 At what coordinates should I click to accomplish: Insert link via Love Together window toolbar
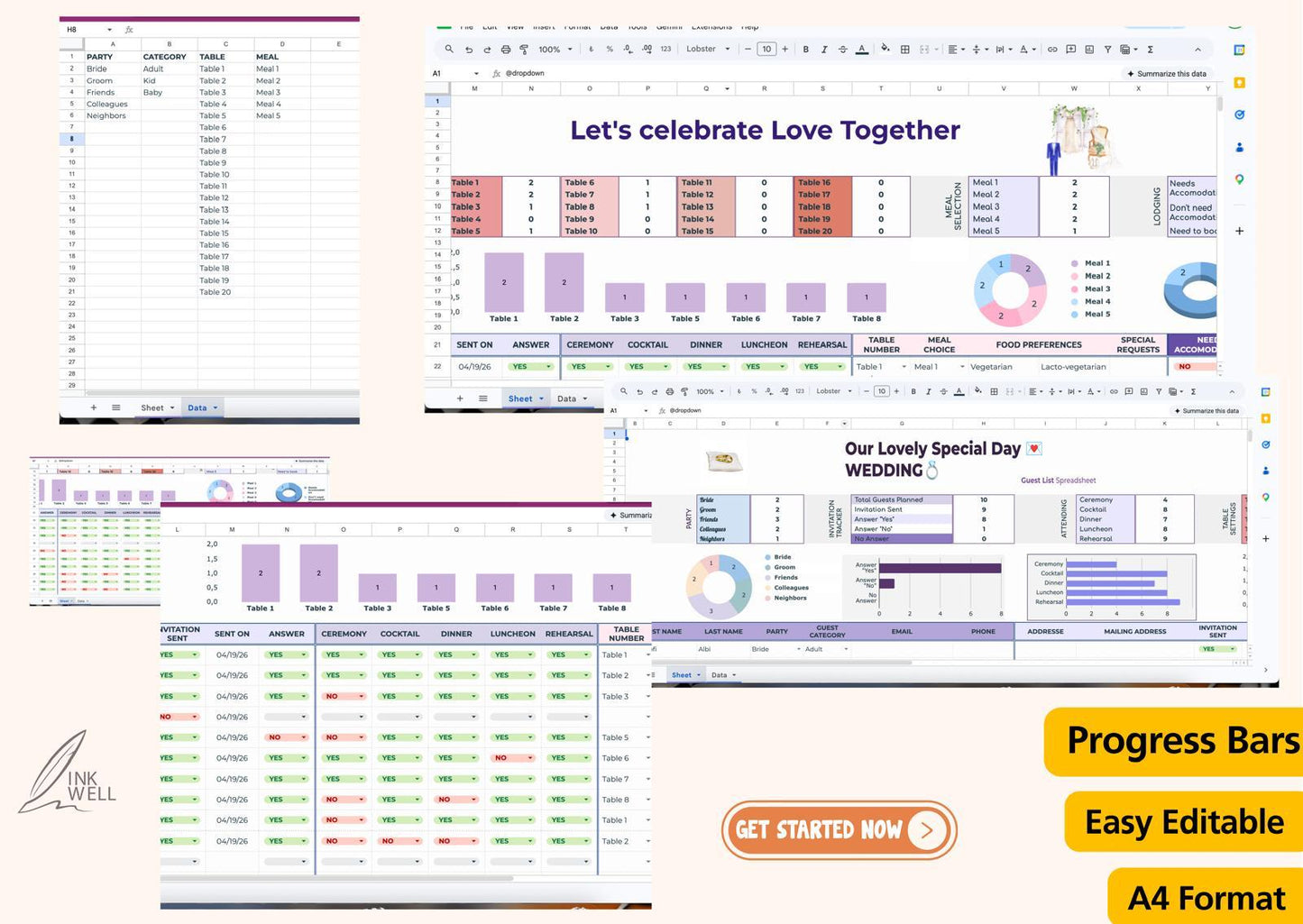(x=1051, y=50)
